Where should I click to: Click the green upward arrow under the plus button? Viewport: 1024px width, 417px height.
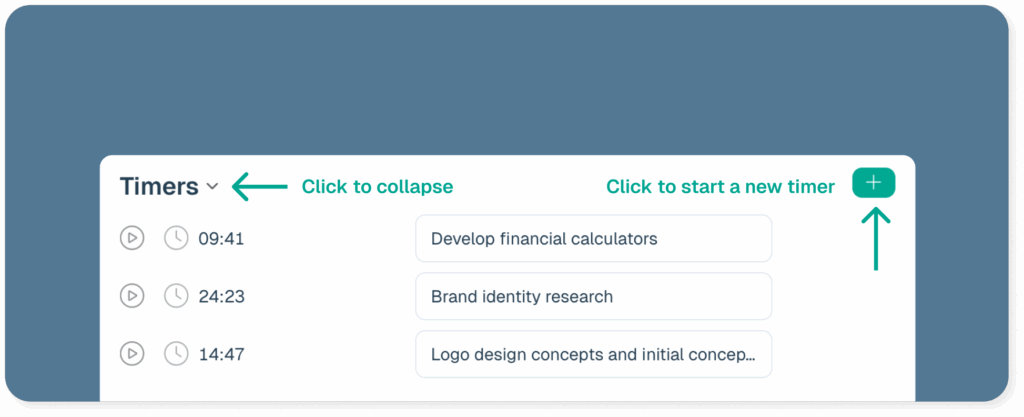(876, 239)
